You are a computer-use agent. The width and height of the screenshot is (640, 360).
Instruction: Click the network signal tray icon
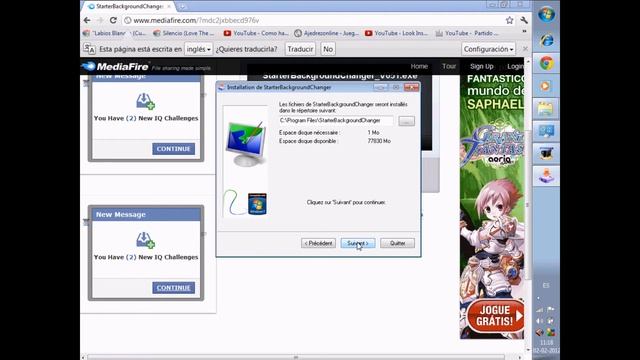pyautogui.click(x=540, y=309)
